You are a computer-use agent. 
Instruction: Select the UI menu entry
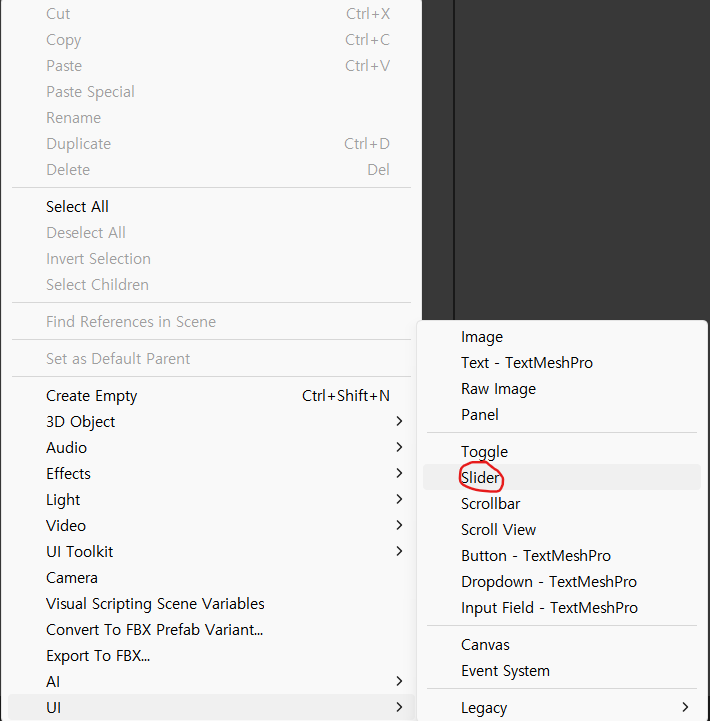click(211, 708)
